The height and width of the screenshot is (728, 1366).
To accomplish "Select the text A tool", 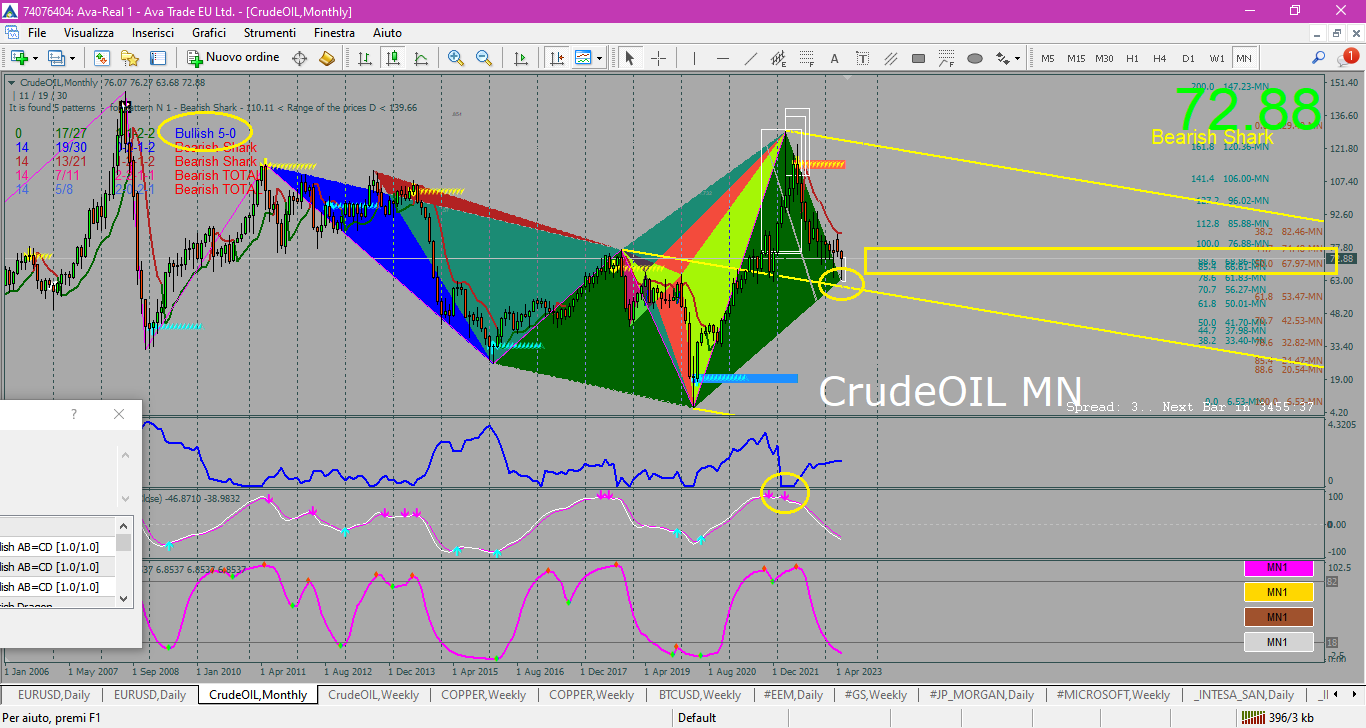I will click(835, 58).
